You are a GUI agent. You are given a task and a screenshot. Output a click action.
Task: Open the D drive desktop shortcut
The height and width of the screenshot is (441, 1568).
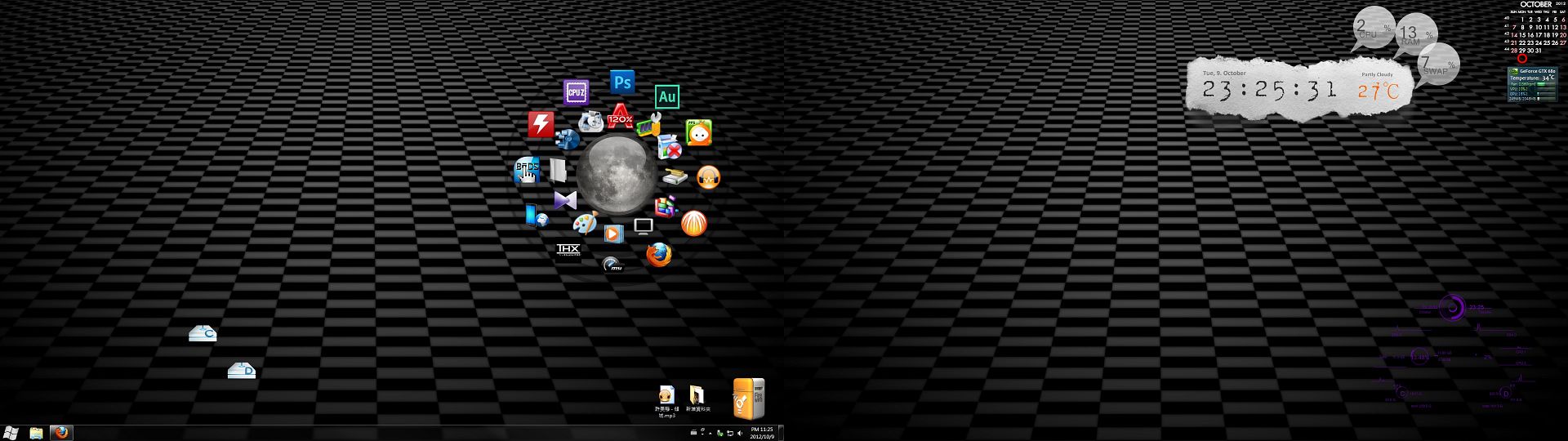(242, 371)
